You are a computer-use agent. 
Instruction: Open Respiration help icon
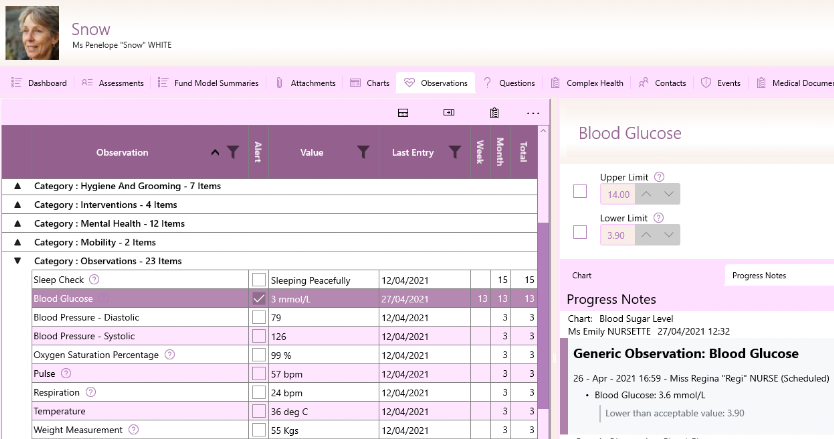[91, 392]
